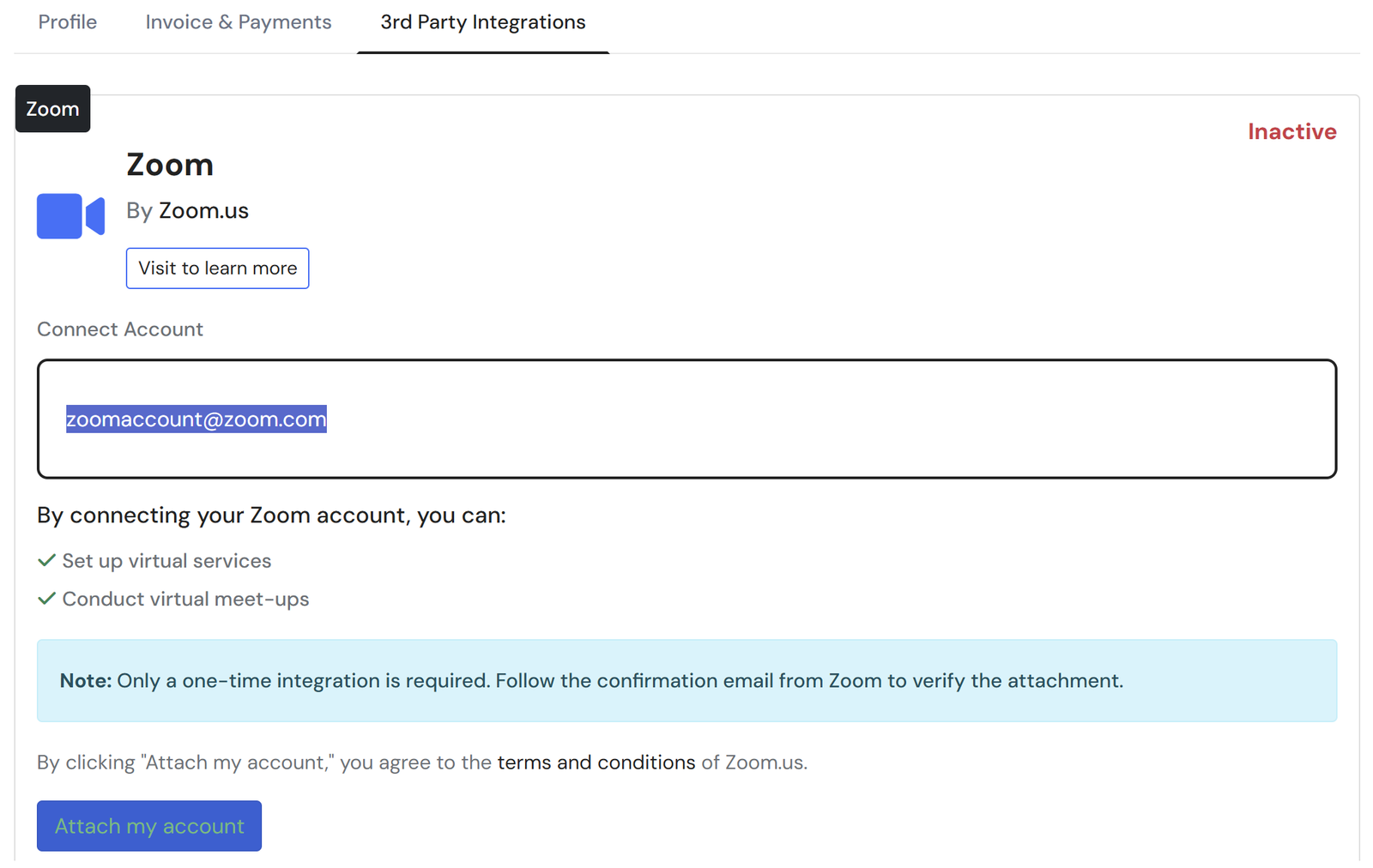Click the blue Note information box
The height and width of the screenshot is (868, 1373).
tap(686, 681)
